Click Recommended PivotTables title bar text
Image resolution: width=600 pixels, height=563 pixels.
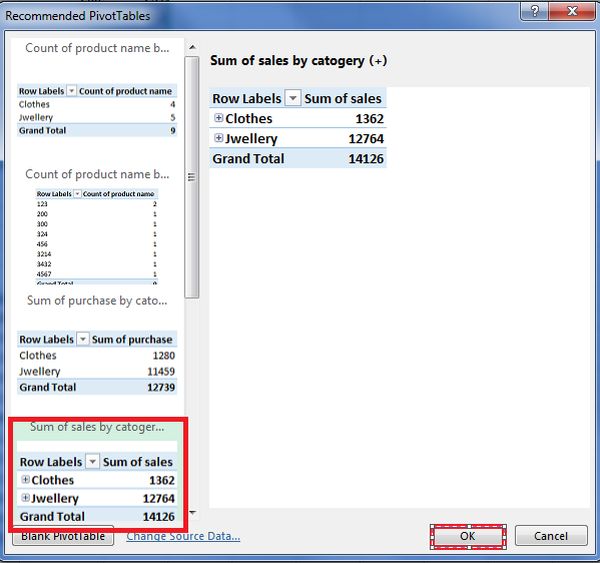click(x=78, y=16)
